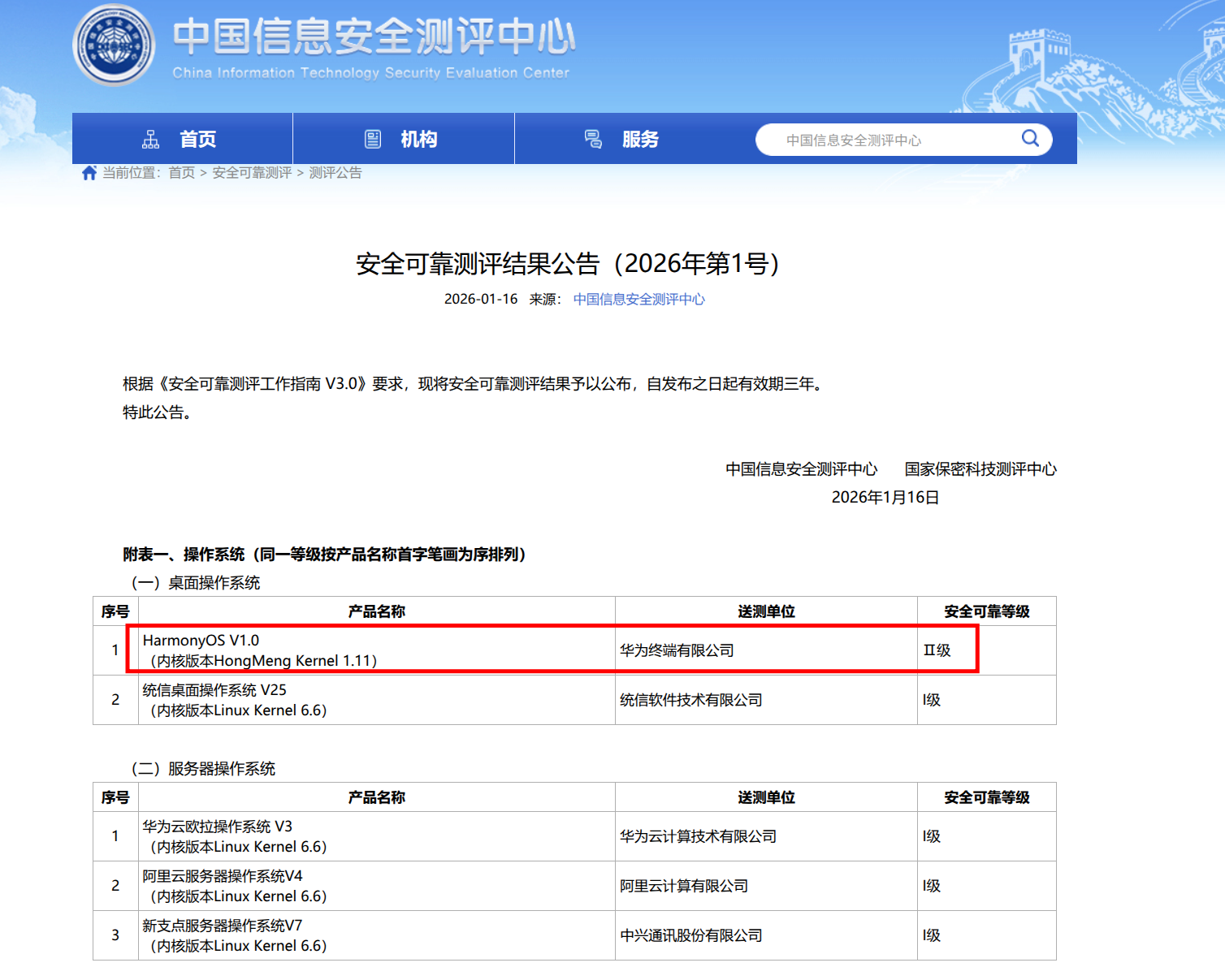Click the site title 中国信息安全测评中心 banner text
This screenshot has height=980, width=1225.
[x=374, y=37]
